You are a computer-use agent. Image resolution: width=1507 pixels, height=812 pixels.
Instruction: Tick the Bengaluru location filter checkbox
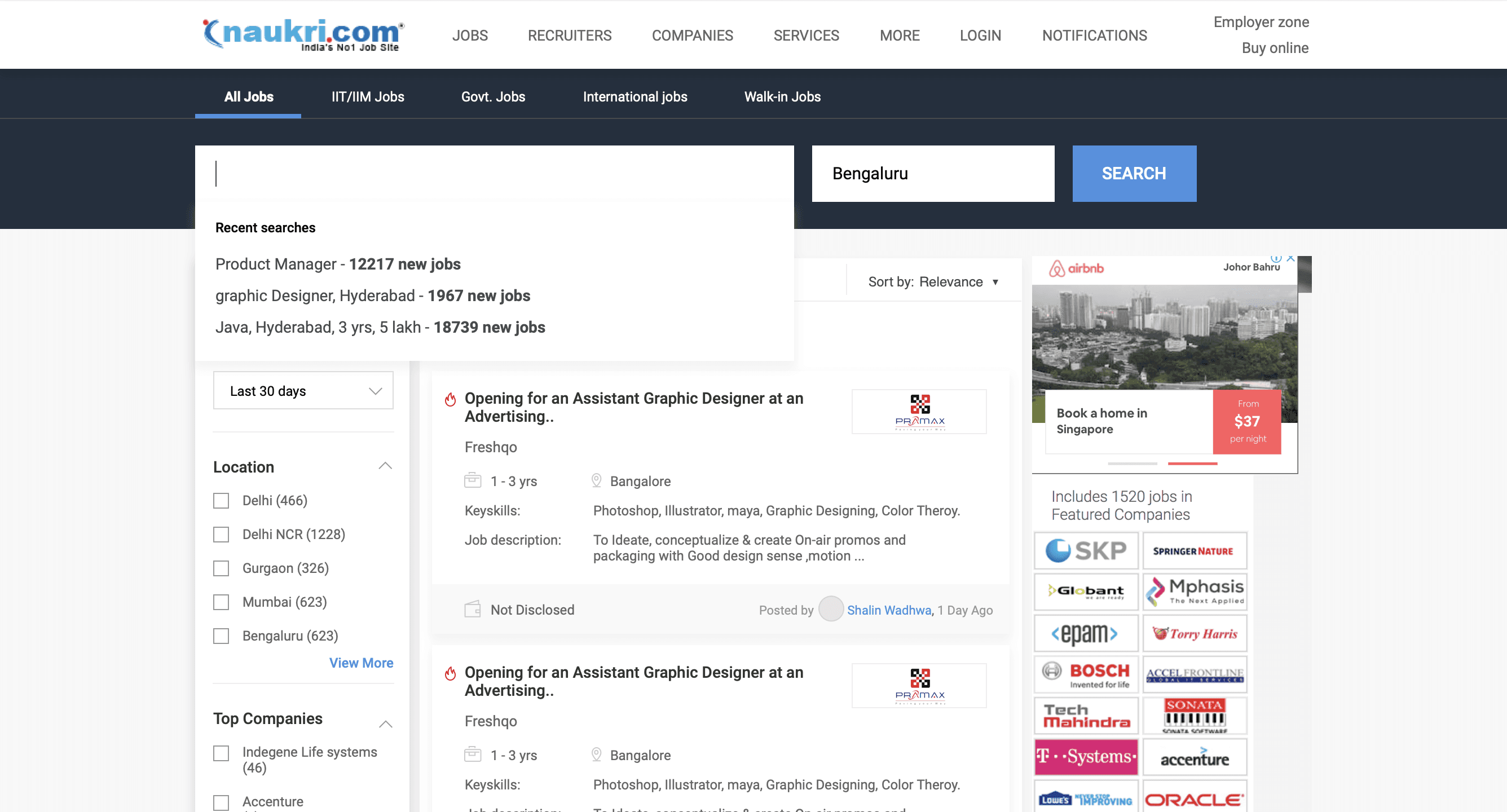pos(221,636)
